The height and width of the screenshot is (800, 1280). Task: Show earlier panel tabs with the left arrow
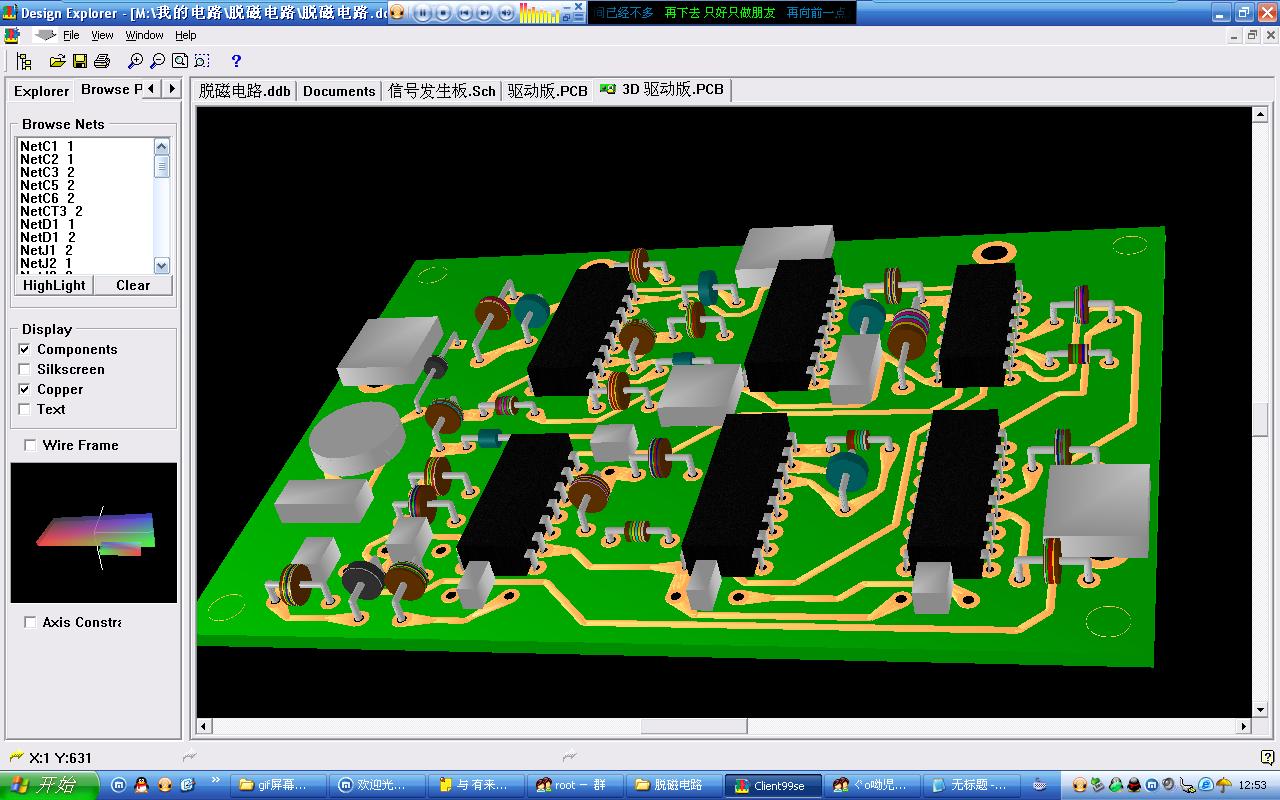[151, 89]
